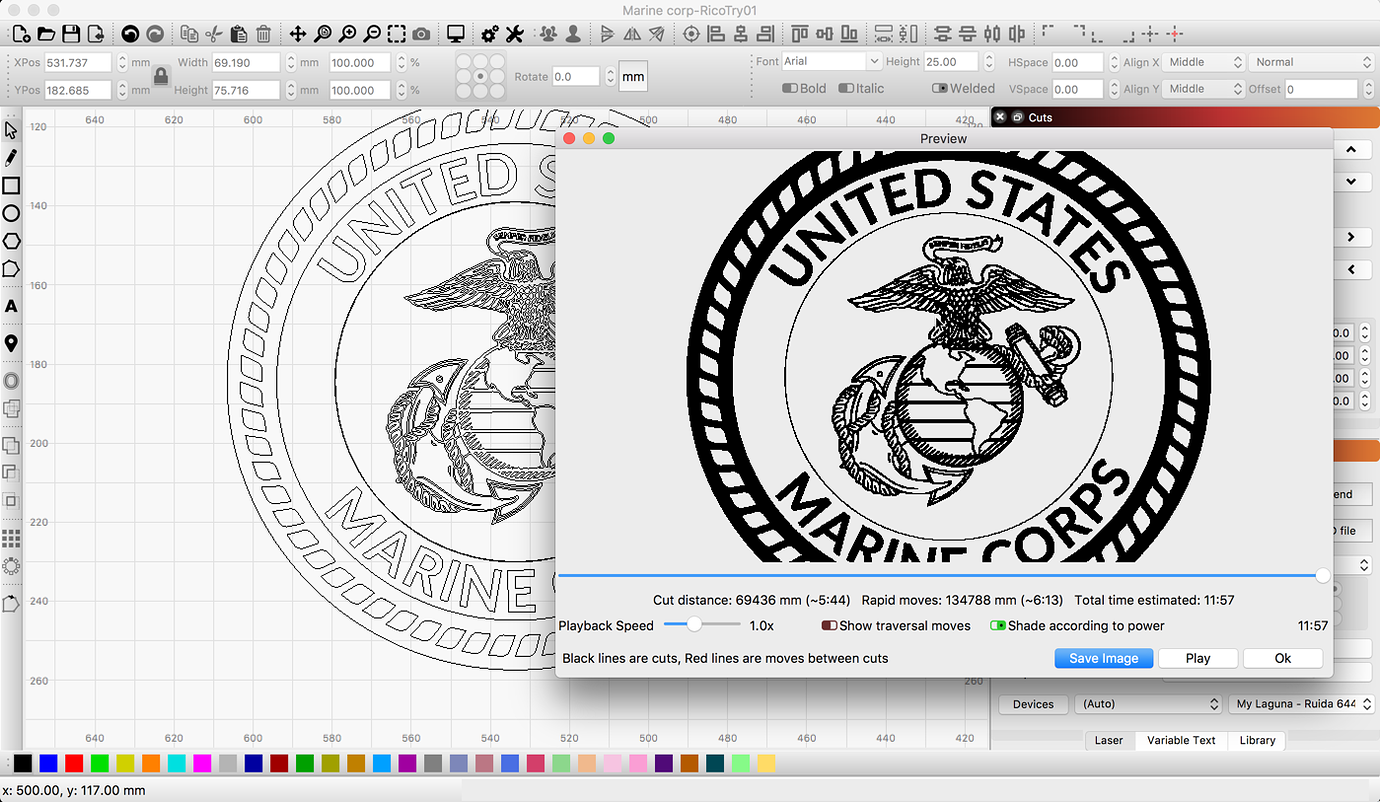Screen dimensions: 1380x802
Task: Undo the last action
Action: 130,34
